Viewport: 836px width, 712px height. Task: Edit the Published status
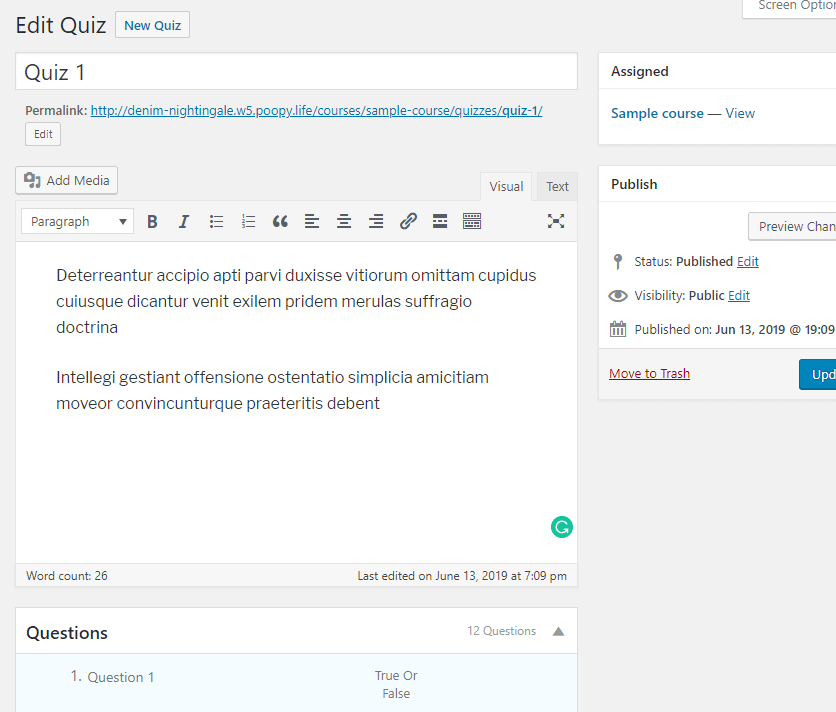point(747,263)
